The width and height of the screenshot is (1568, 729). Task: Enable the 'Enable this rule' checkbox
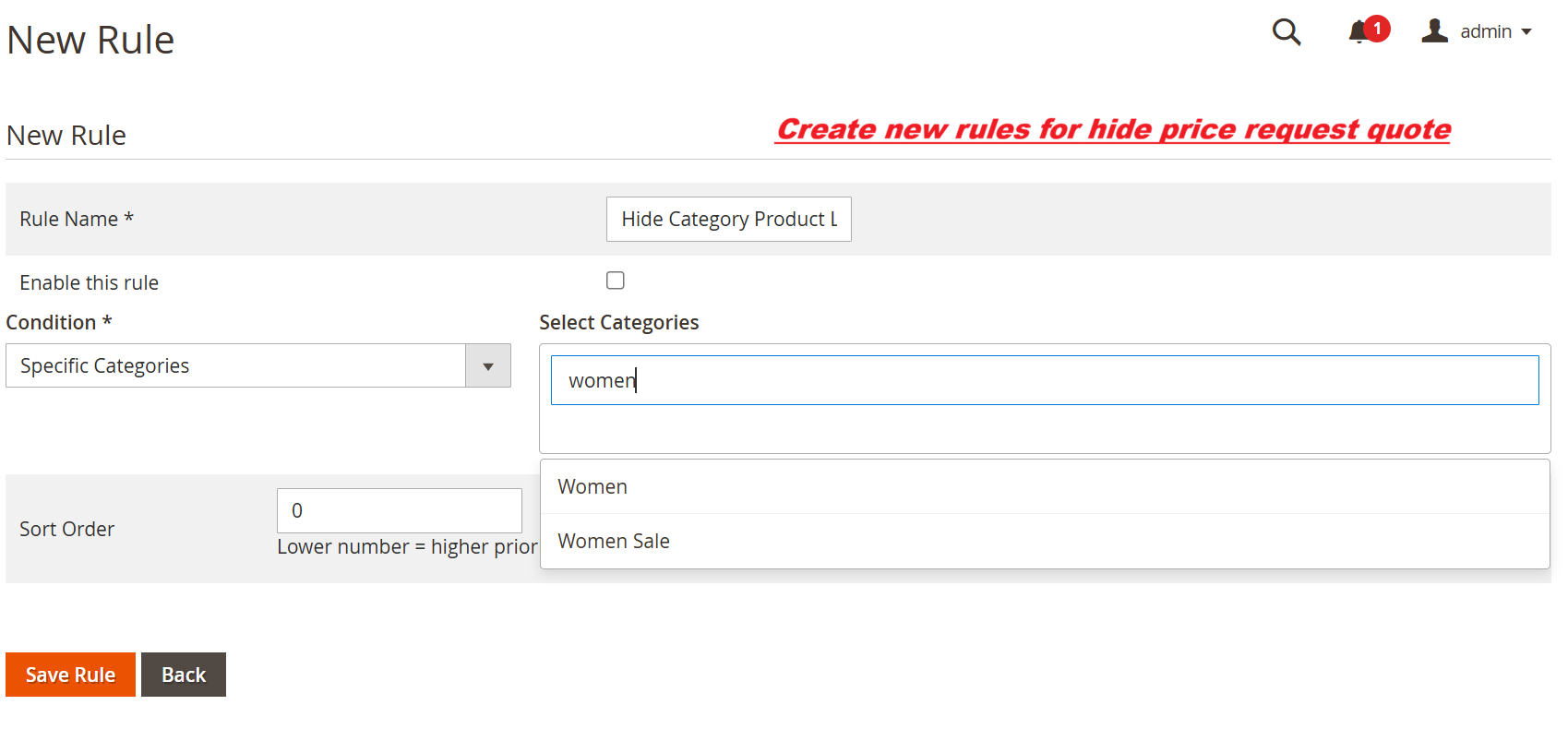[616, 281]
